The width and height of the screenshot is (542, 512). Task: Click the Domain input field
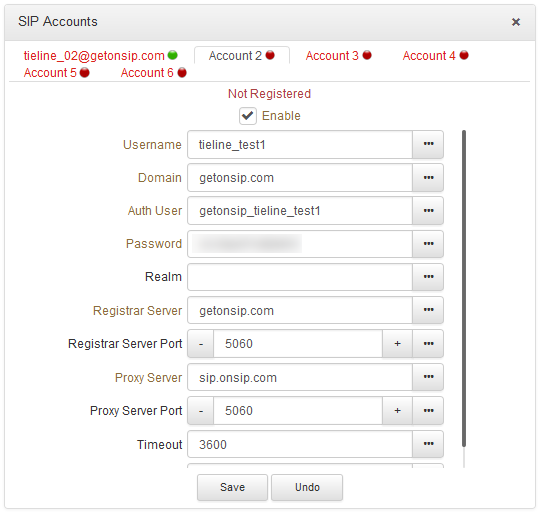click(x=300, y=178)
